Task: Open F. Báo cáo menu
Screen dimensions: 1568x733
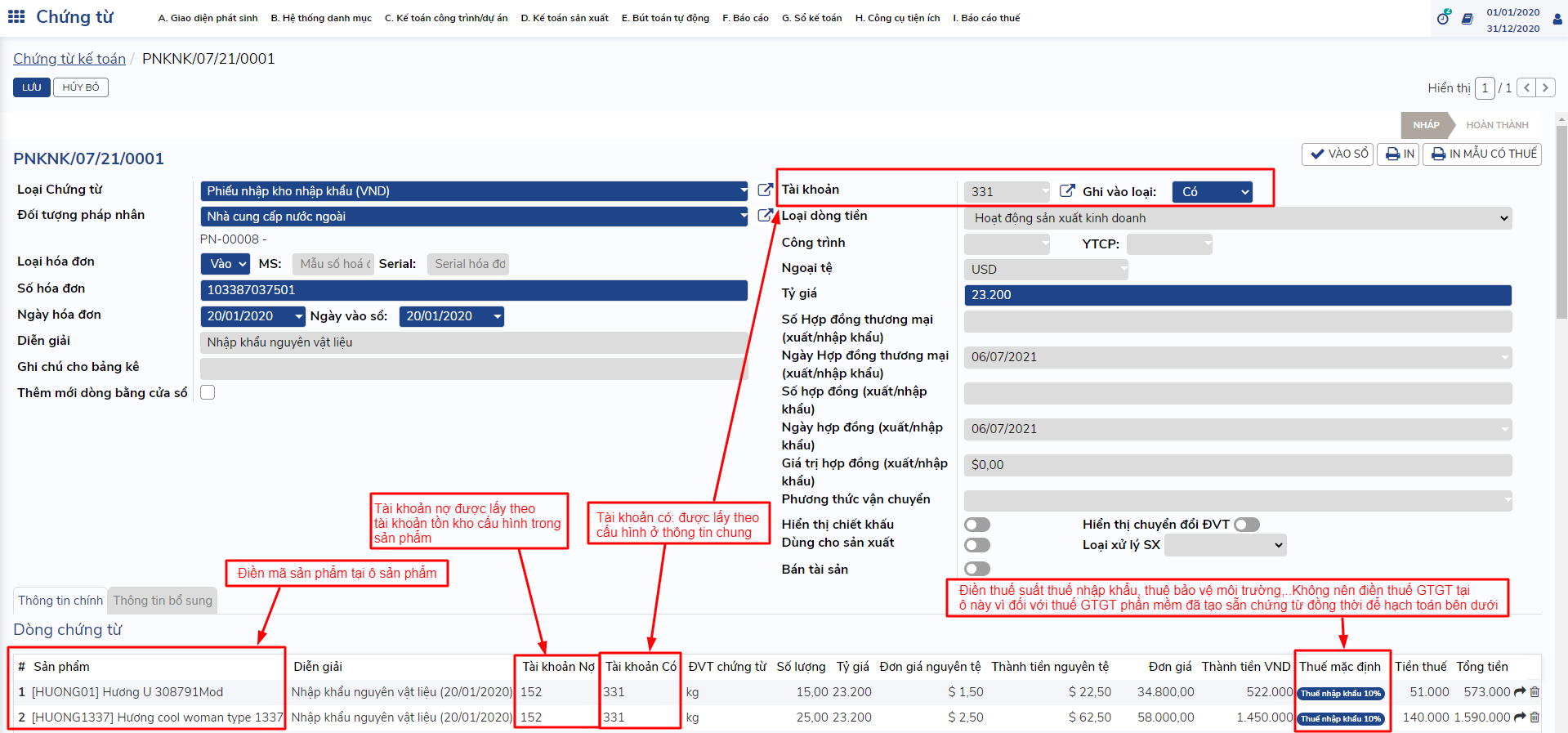Action: pyautogui.click(x=745, y=18)
